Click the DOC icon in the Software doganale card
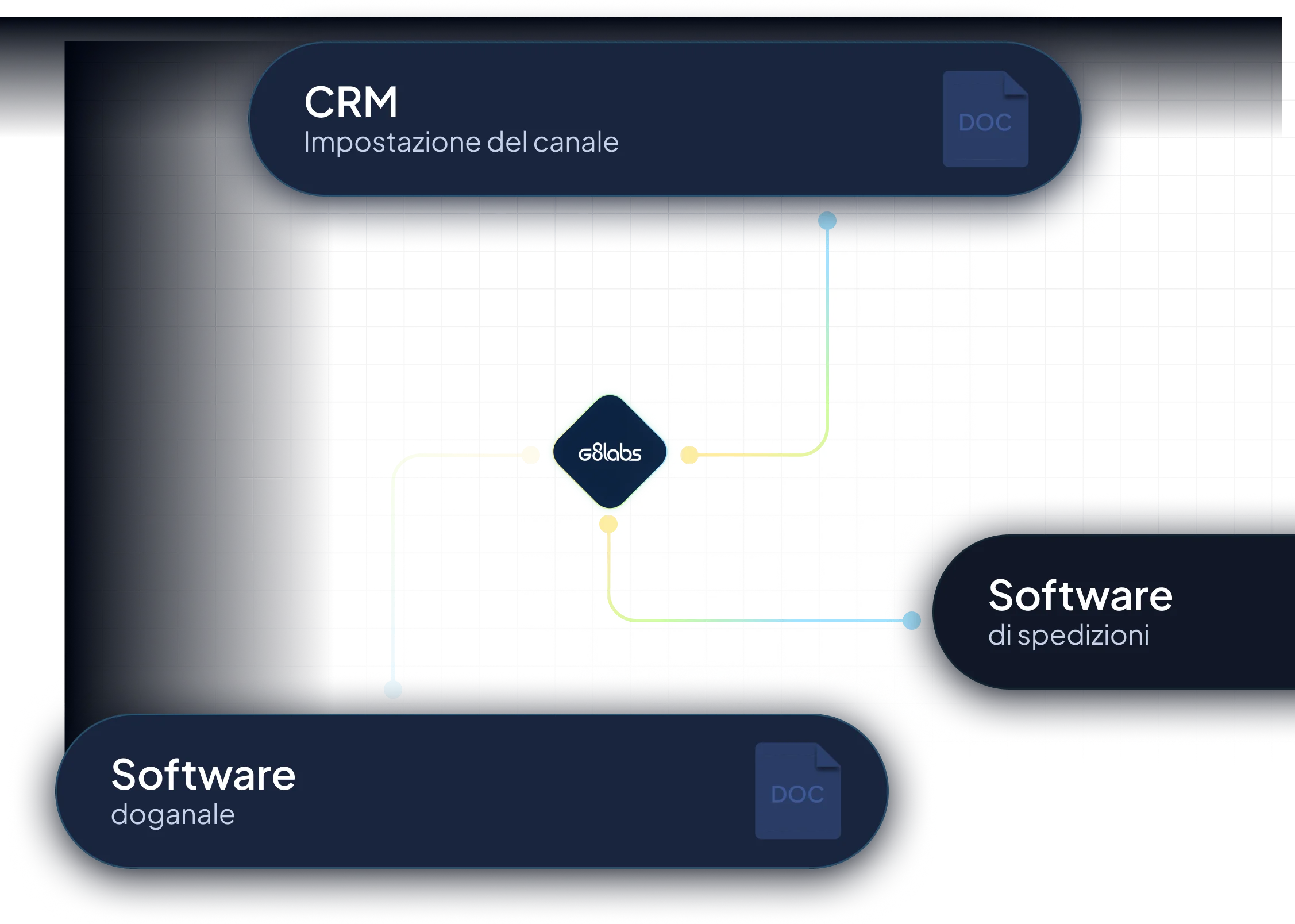The height and width of the screenshot is (924, 1295). 797,791
